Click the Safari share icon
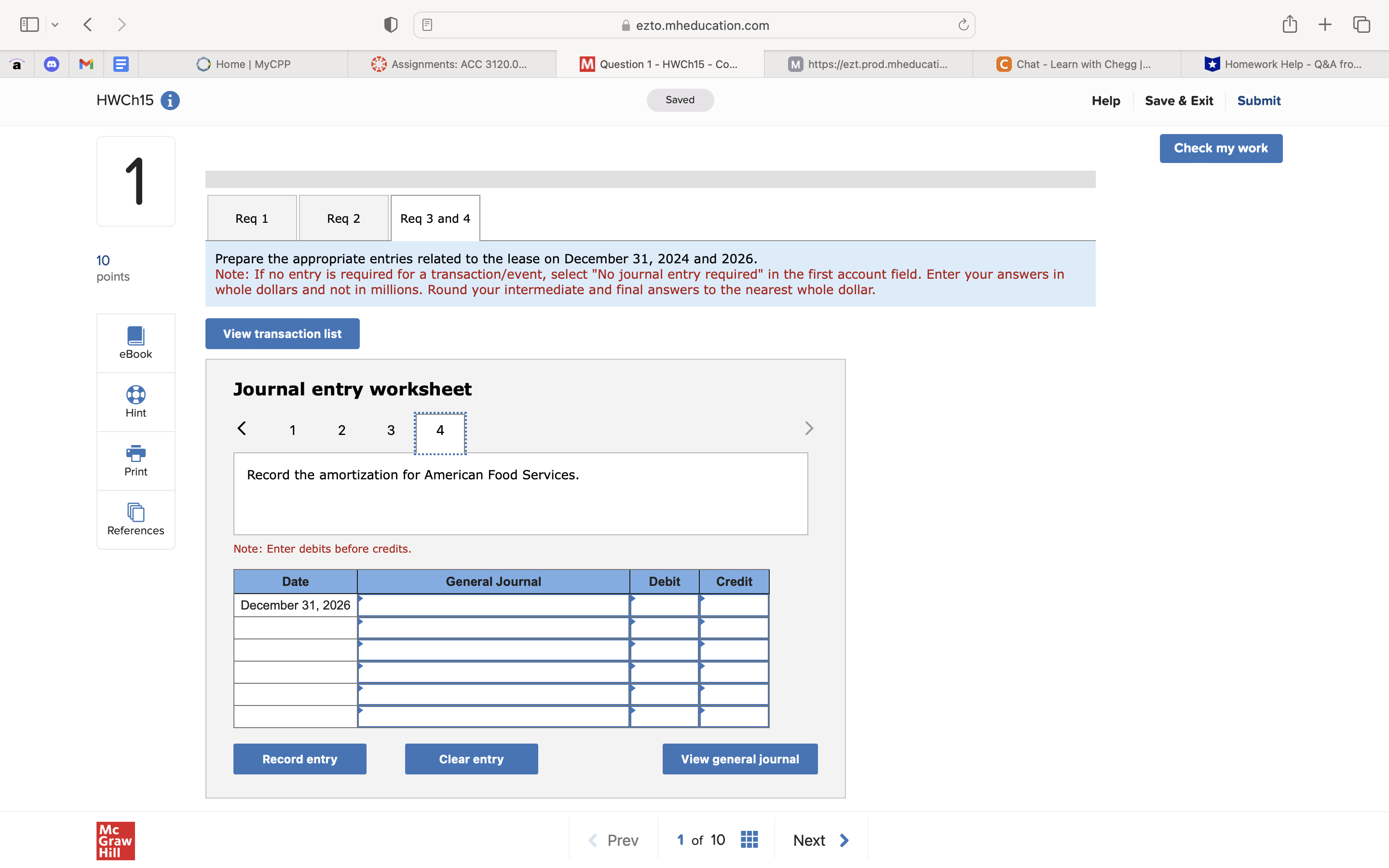This screenshot has width=1389, height=868. (x=1289, y=25)
